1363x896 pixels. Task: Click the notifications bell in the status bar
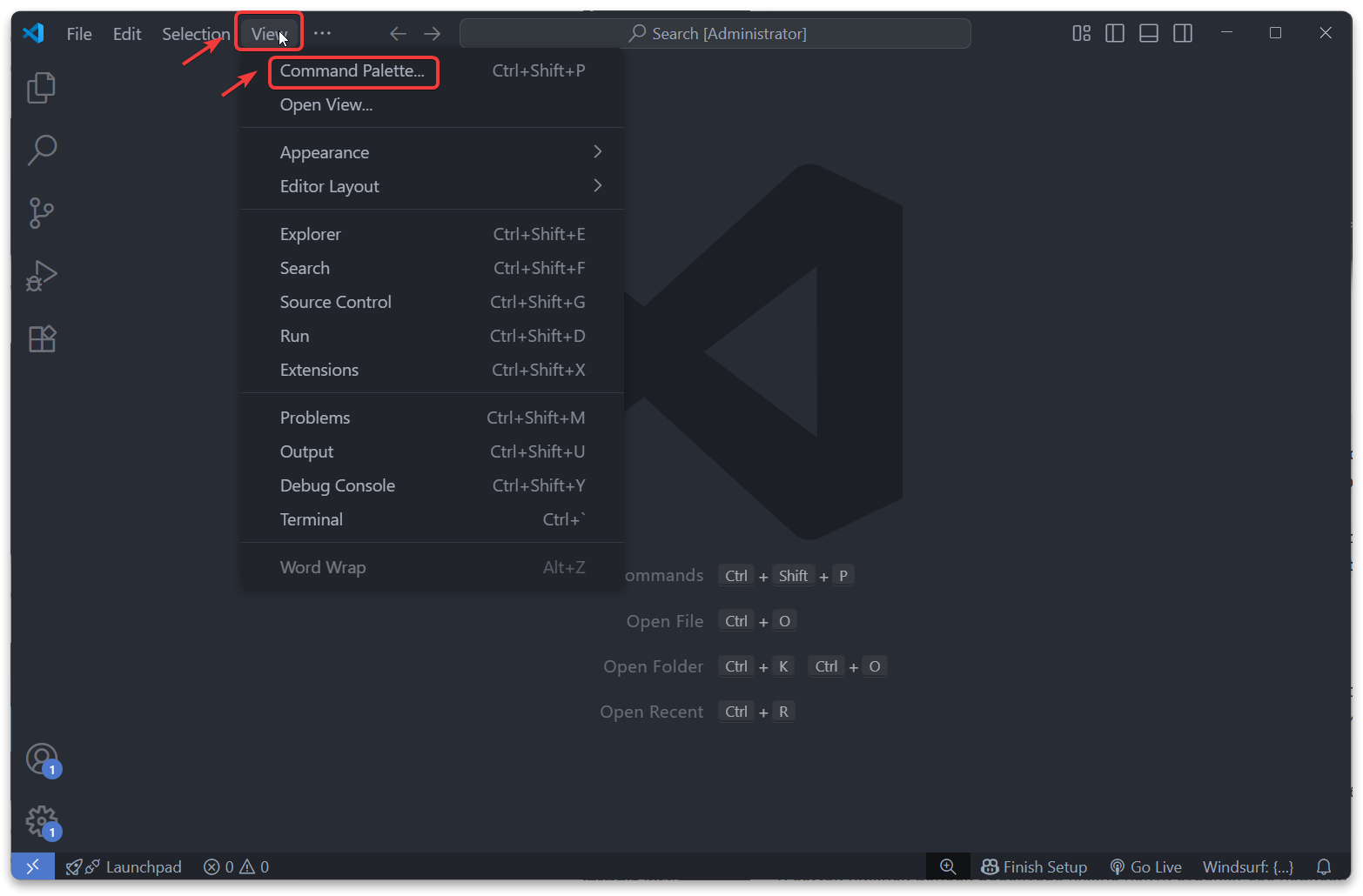click(x=1324, y=866)
